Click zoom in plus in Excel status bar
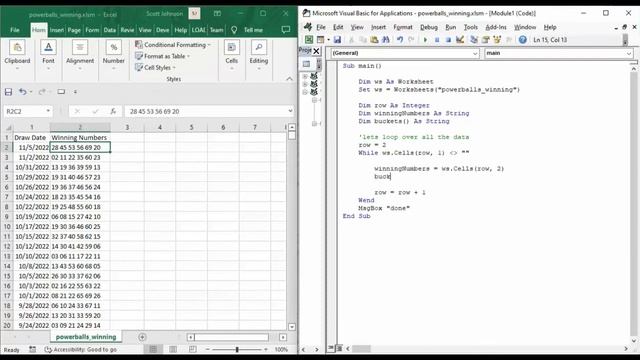 click(x=266, y=349)
